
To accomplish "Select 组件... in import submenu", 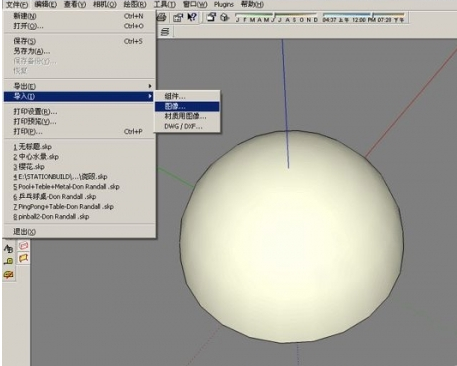I will coord(187,96).
